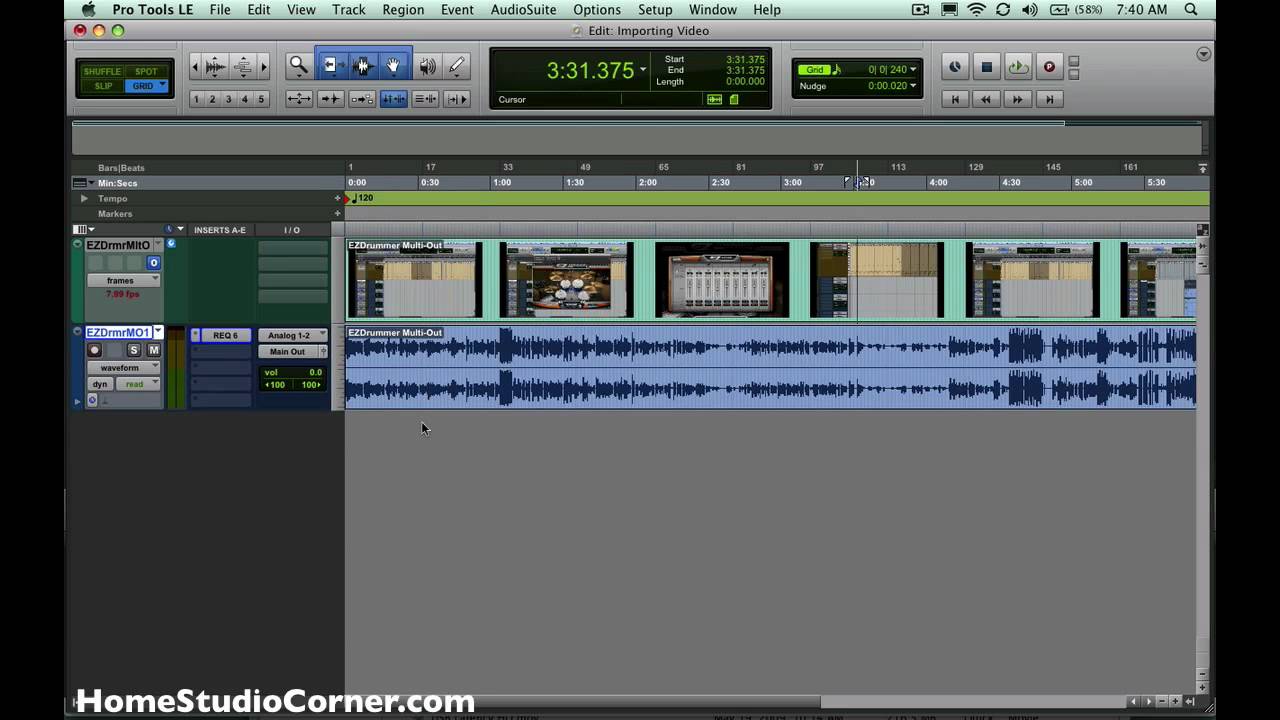This screenshot has width=1280, height=720.
Task: Toggle Tab to Transients button
Action: click(330, 99)
